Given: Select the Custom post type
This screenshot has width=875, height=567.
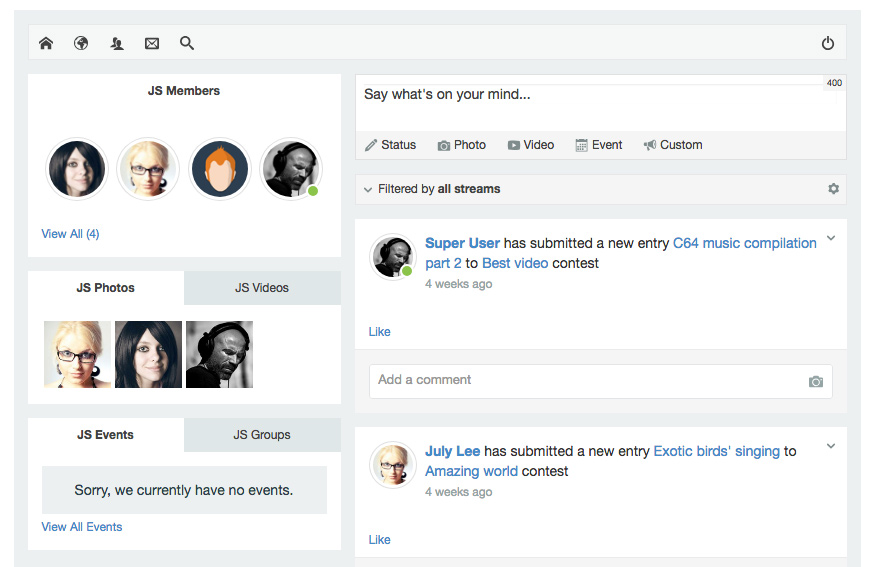Looking at the screenshot, I should tap(672, 145).
